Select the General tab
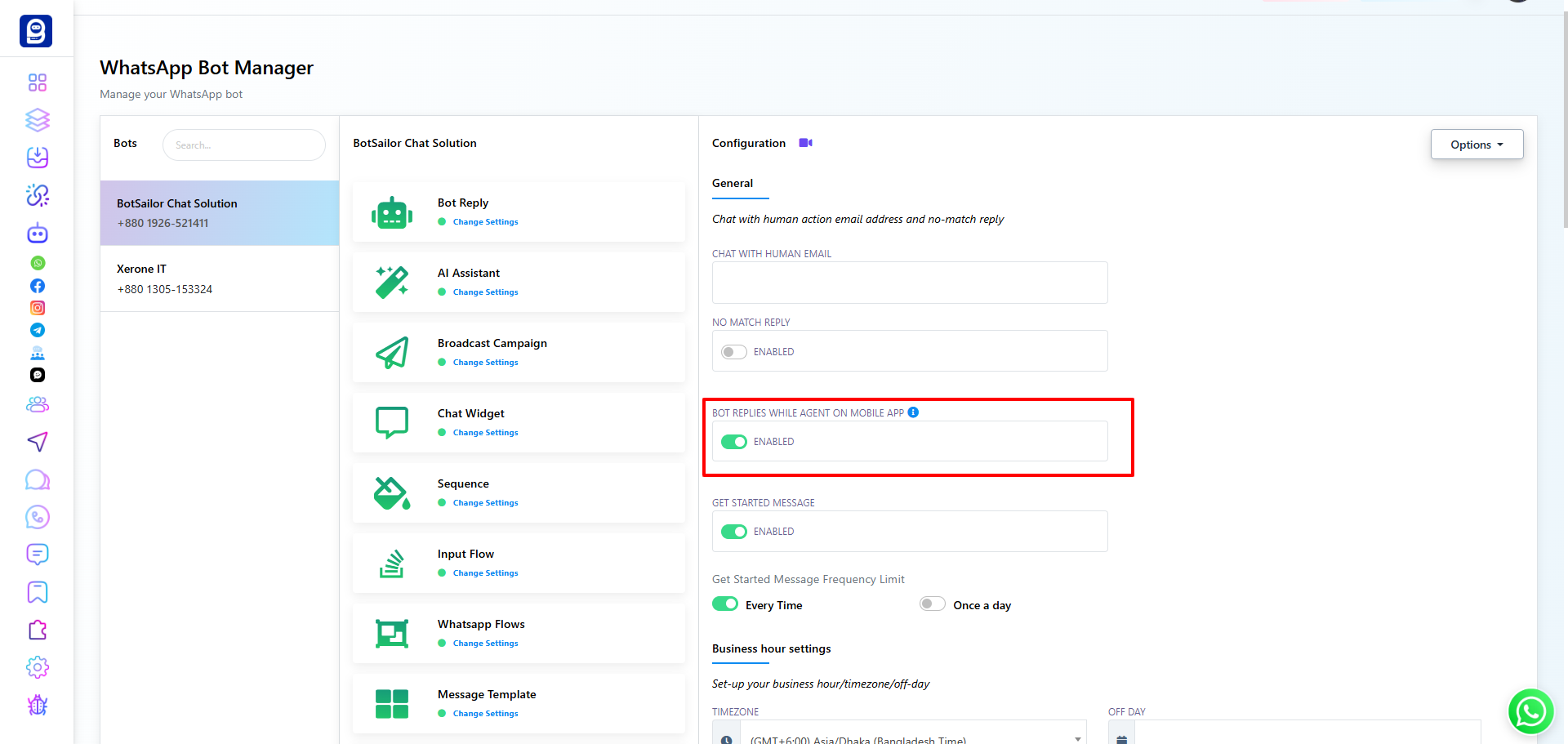The width and height of the screenshot is (1568, 744). (x=733, y=184)
